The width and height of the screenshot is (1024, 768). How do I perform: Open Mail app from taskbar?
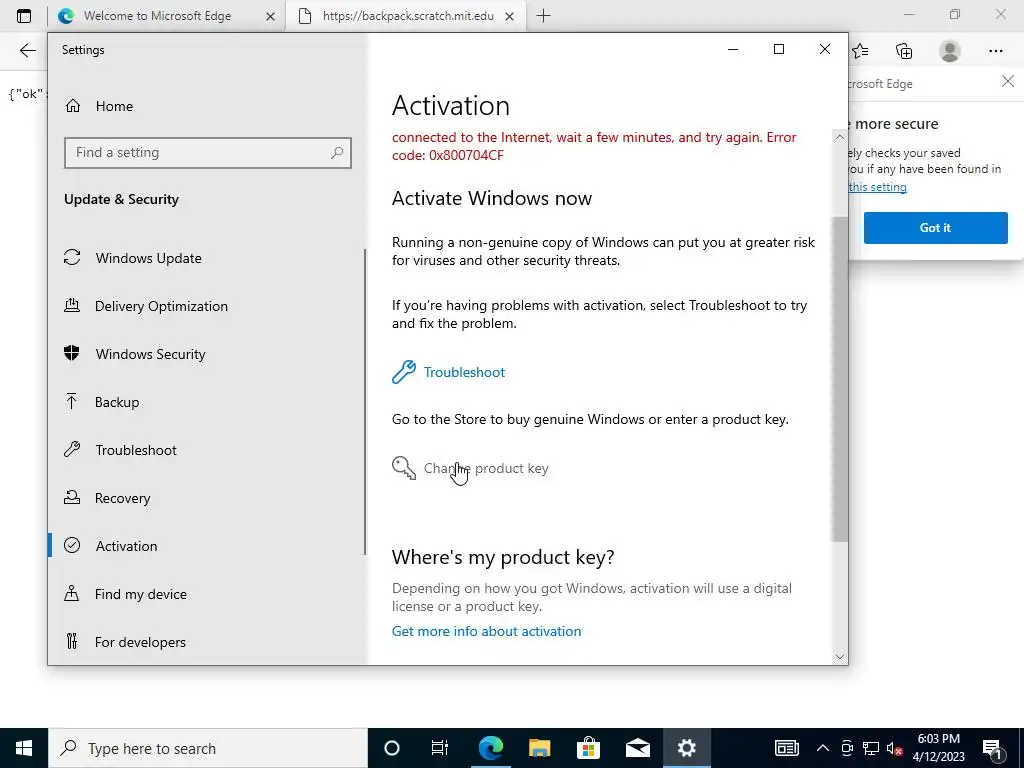click(x=637, y=748)
